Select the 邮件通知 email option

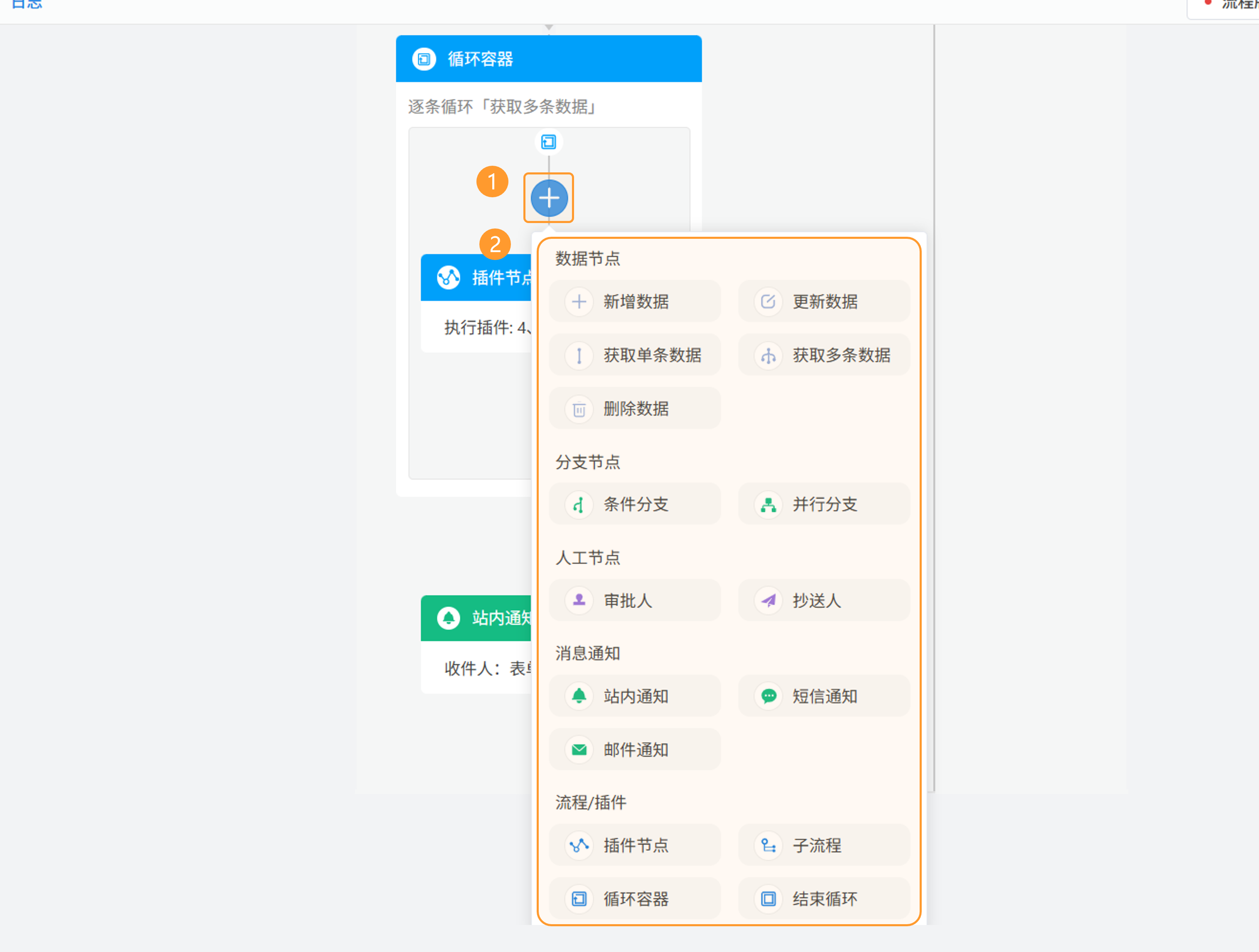tap(635, 749)
